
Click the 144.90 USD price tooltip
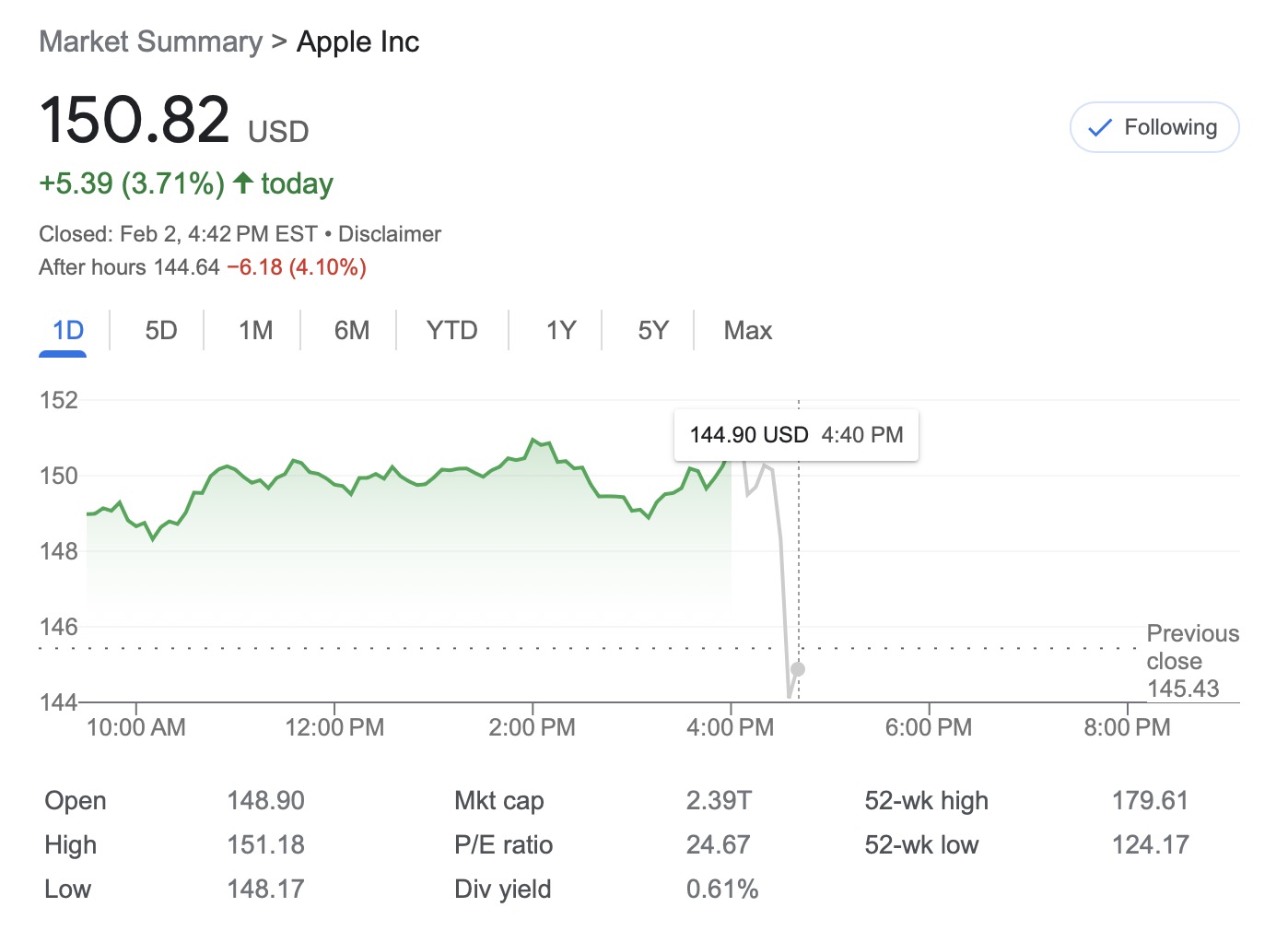[x=796, y=434]
